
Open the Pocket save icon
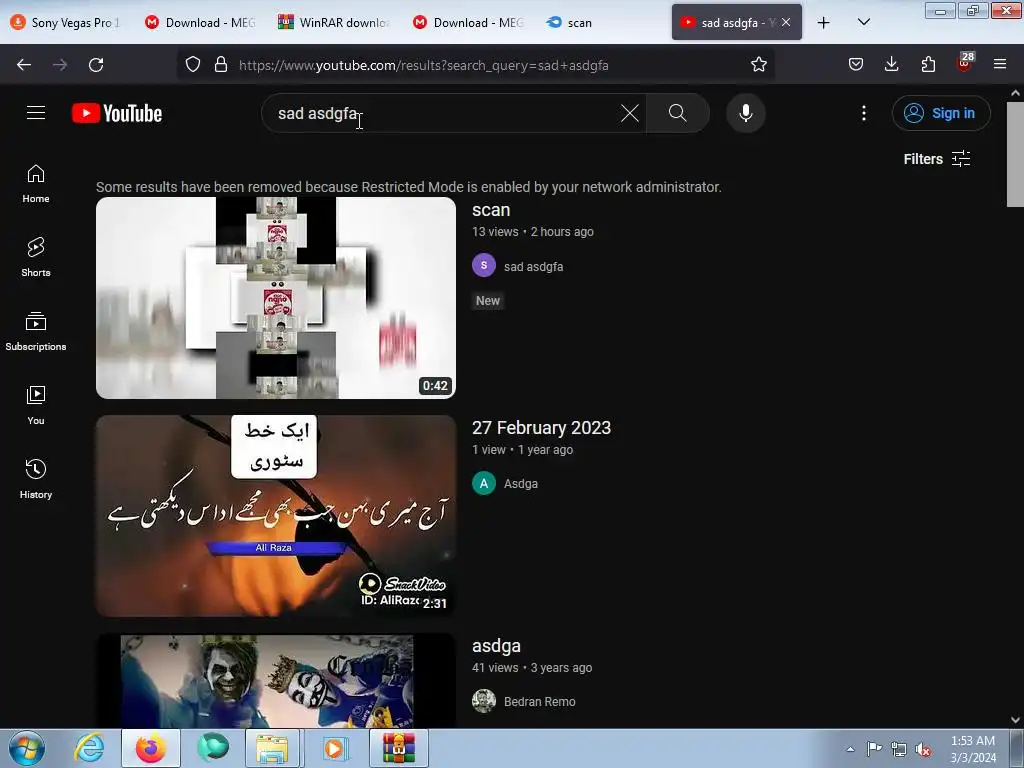[x=856, y=65]
